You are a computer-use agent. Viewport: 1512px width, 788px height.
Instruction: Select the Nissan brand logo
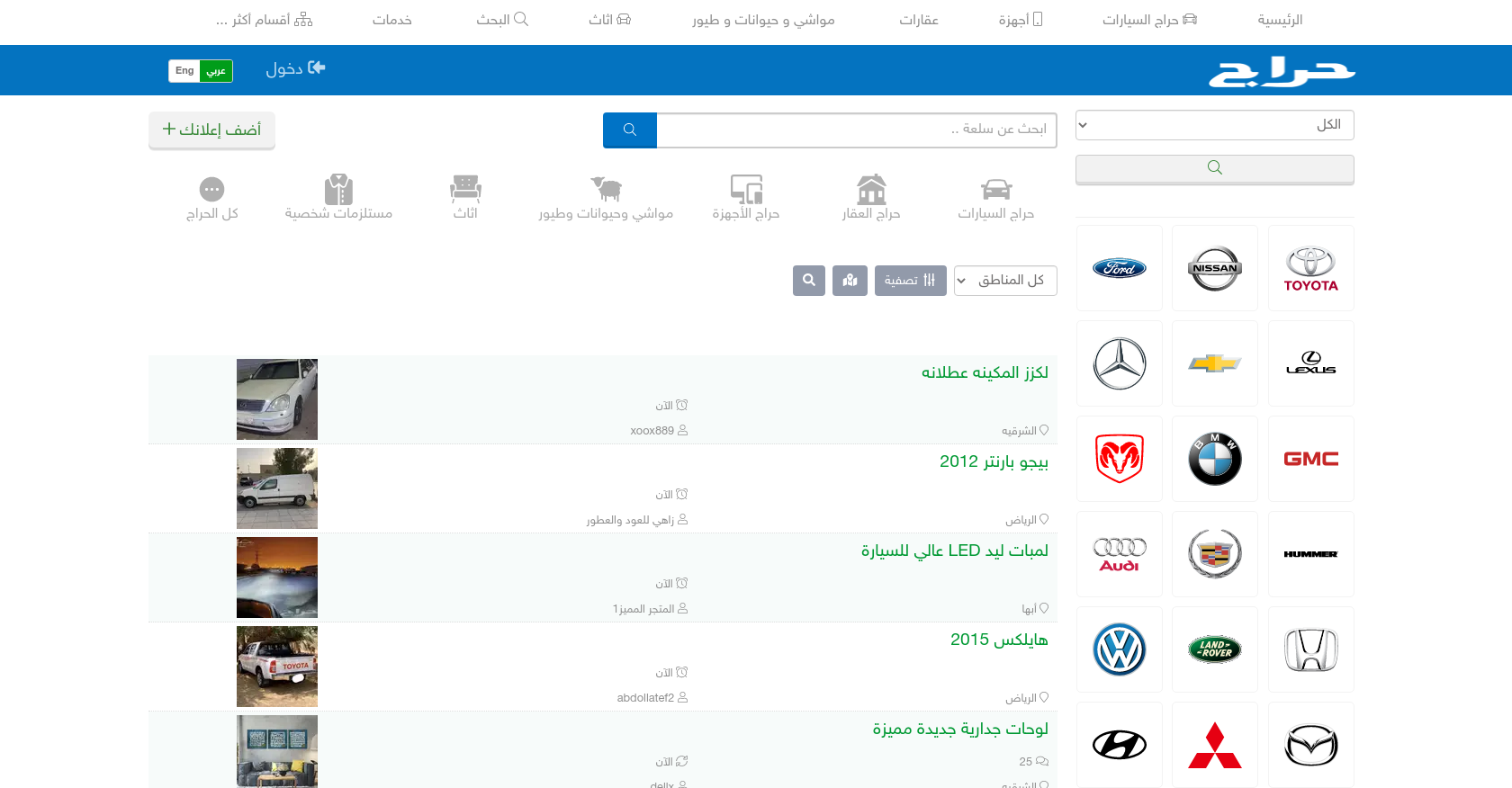(x=1215, y=268)
